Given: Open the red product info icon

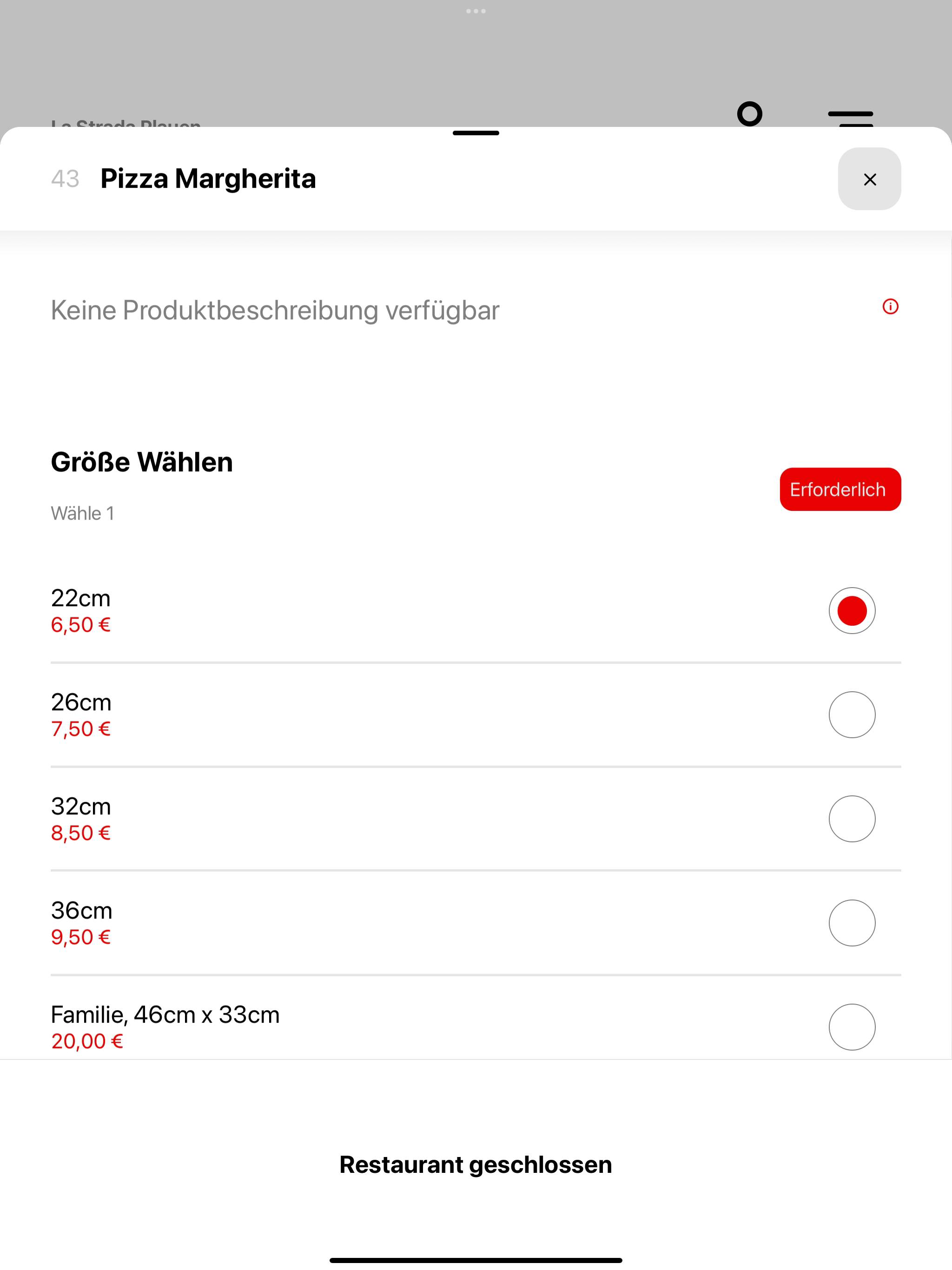Looking at the screenshot, I should pos(890,307).
